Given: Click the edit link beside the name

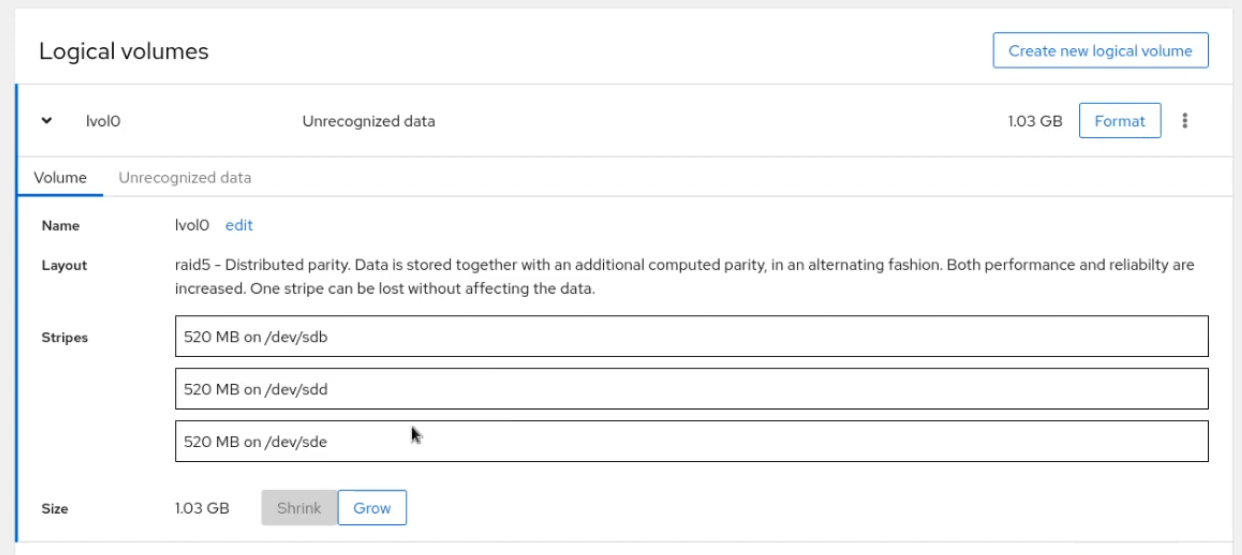Looking at the screenshot, I should pos(239,225).
